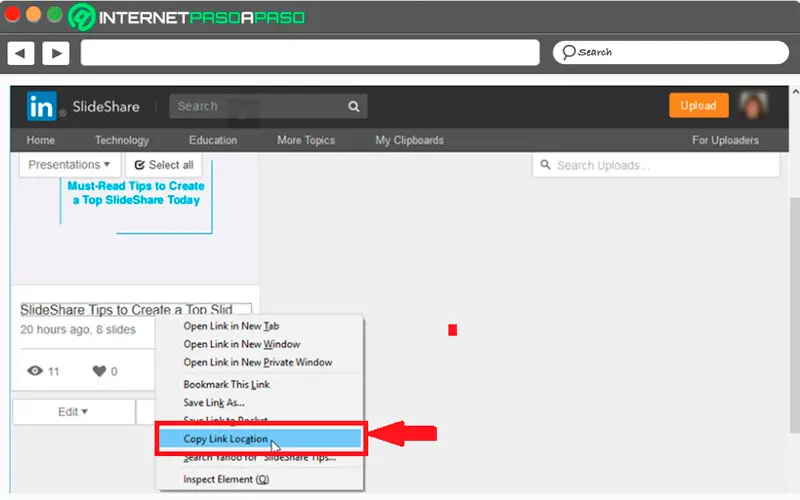Click the magnifier icon in Search Uploads

[x=545, y=165]
